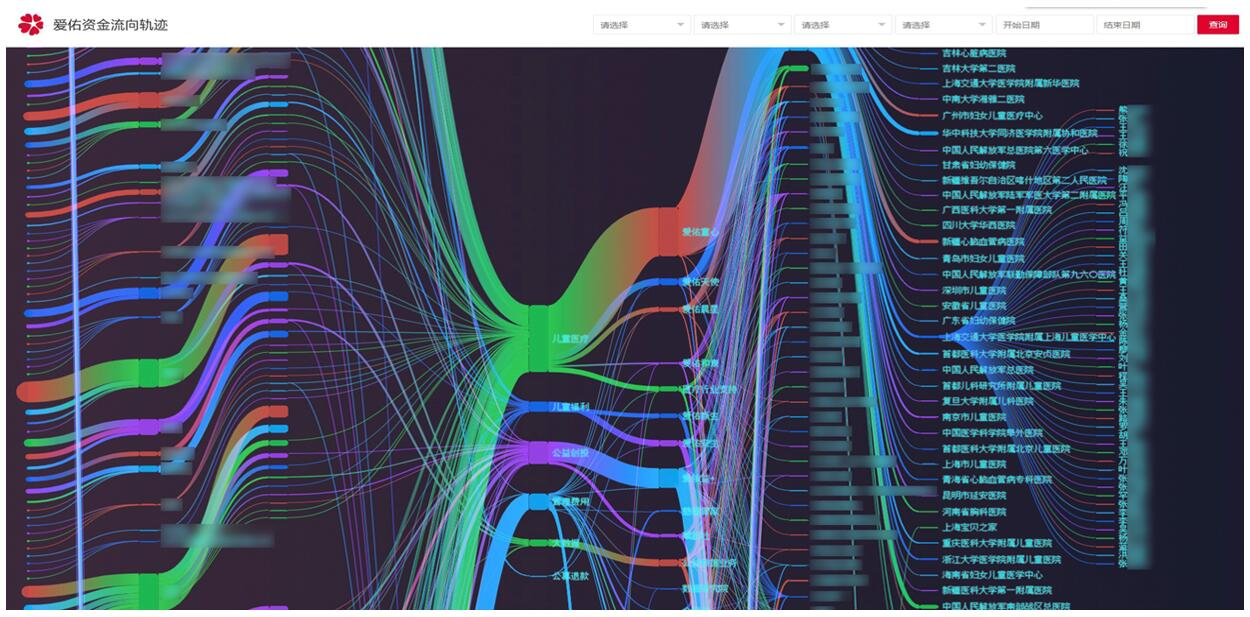Select the 儿童医疗 node label

click(x=571, y=339)
